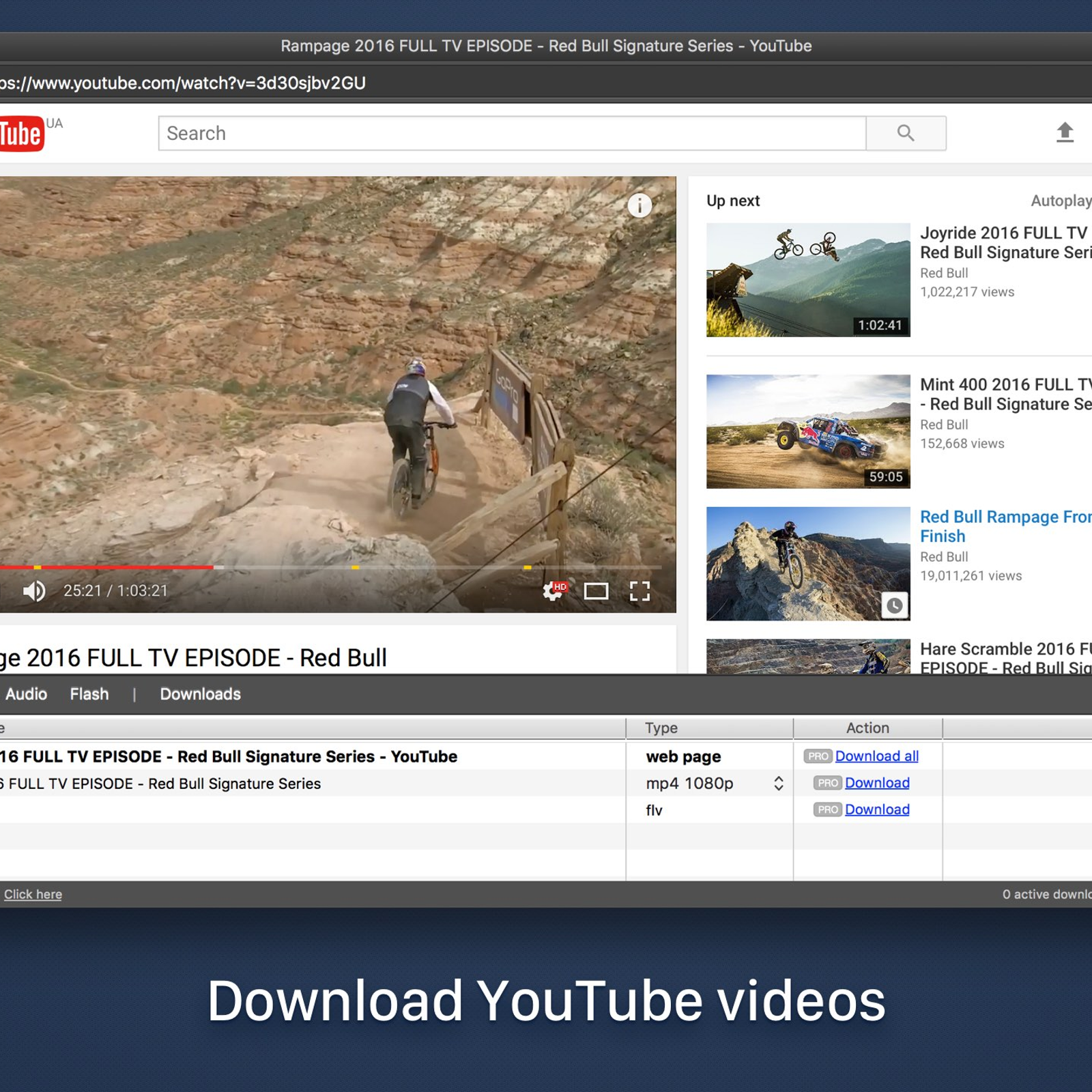
Task: Click PRO badge in flv row
Action: pos(827,809)
